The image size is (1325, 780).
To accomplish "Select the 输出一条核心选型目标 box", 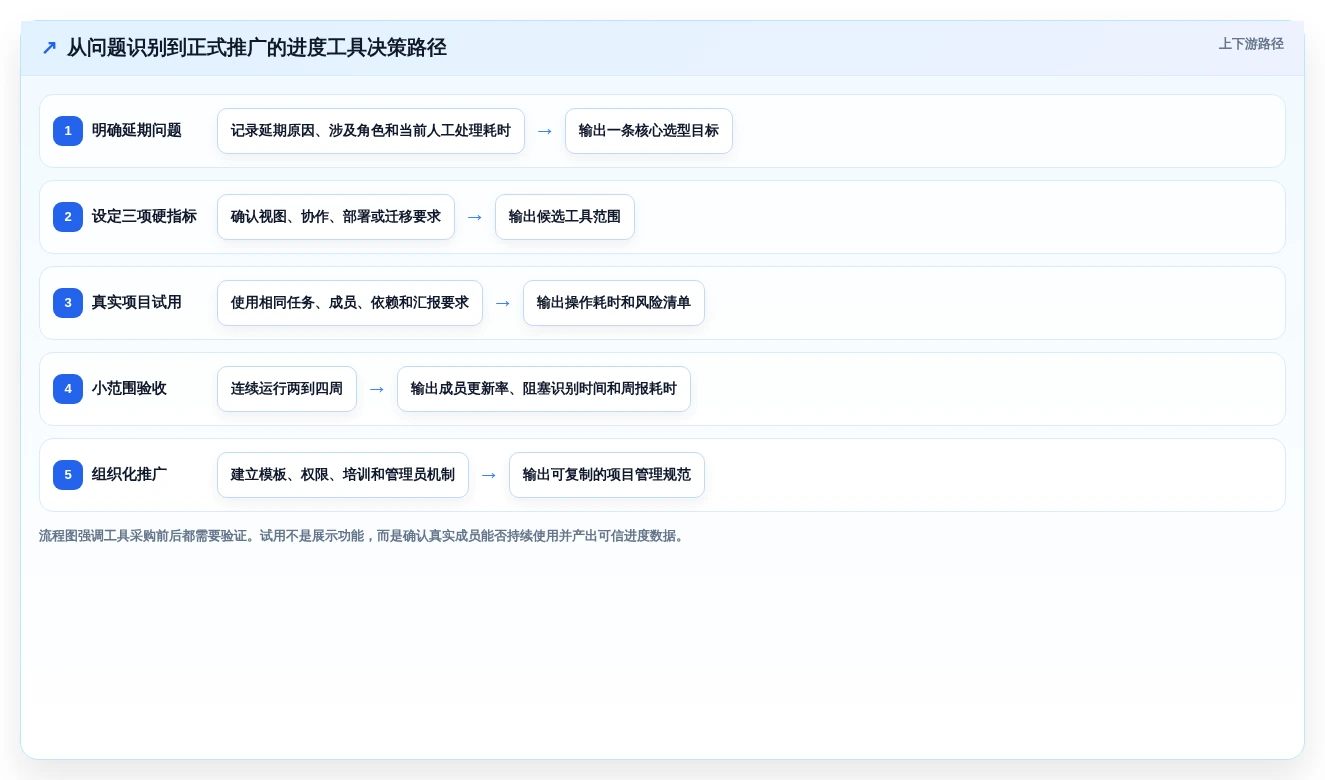I will (649, 131).
